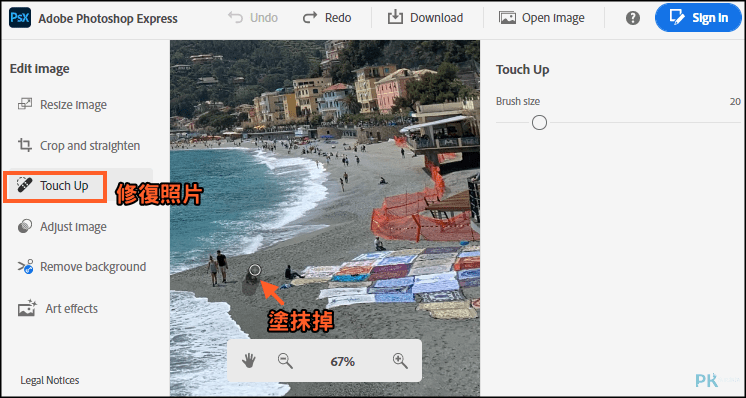The height and width of the screenshot is (398, 746).
Task: Open the Legal Notices link
Action: pos(50,380)
